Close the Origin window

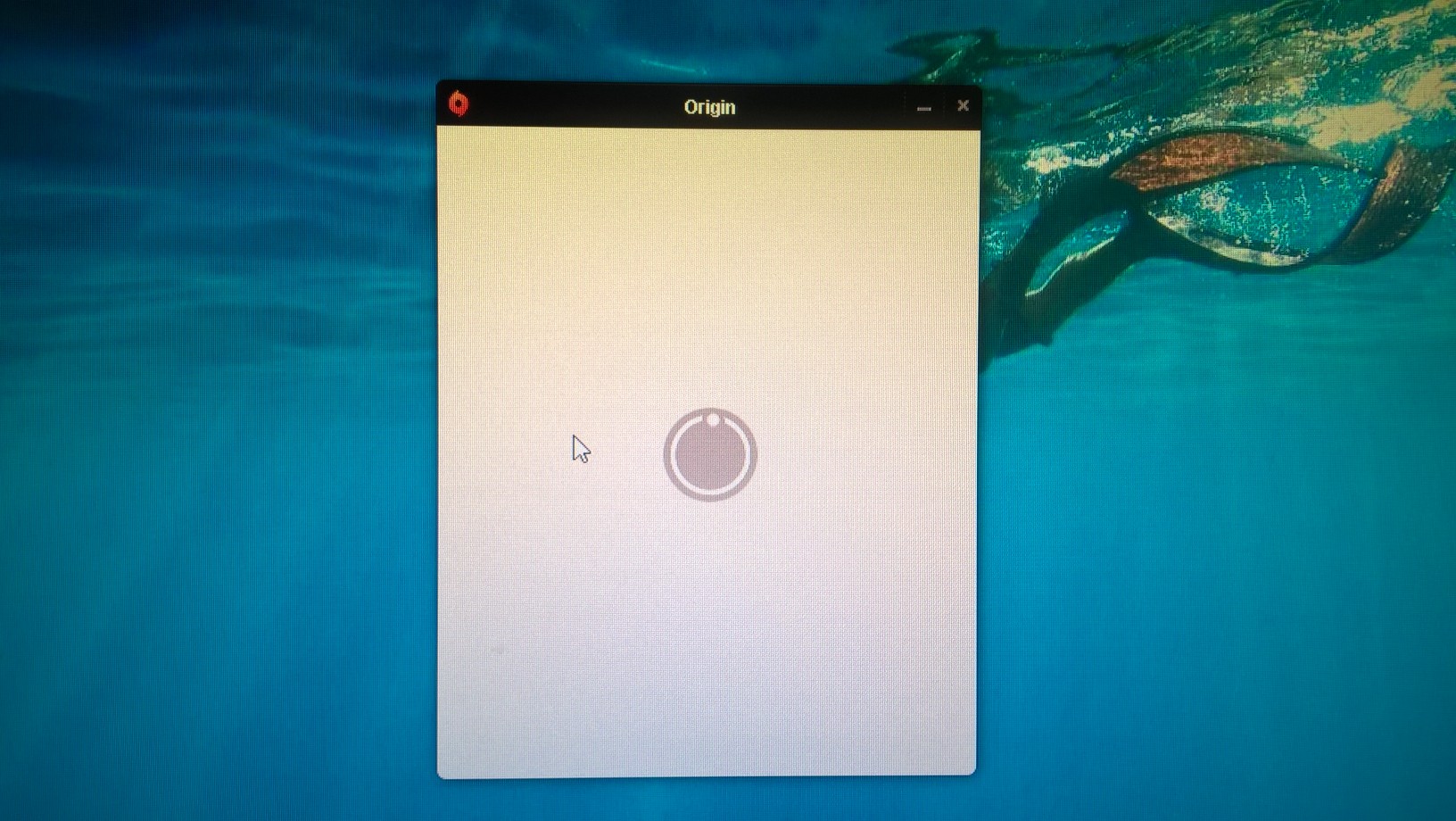point(963,105)
